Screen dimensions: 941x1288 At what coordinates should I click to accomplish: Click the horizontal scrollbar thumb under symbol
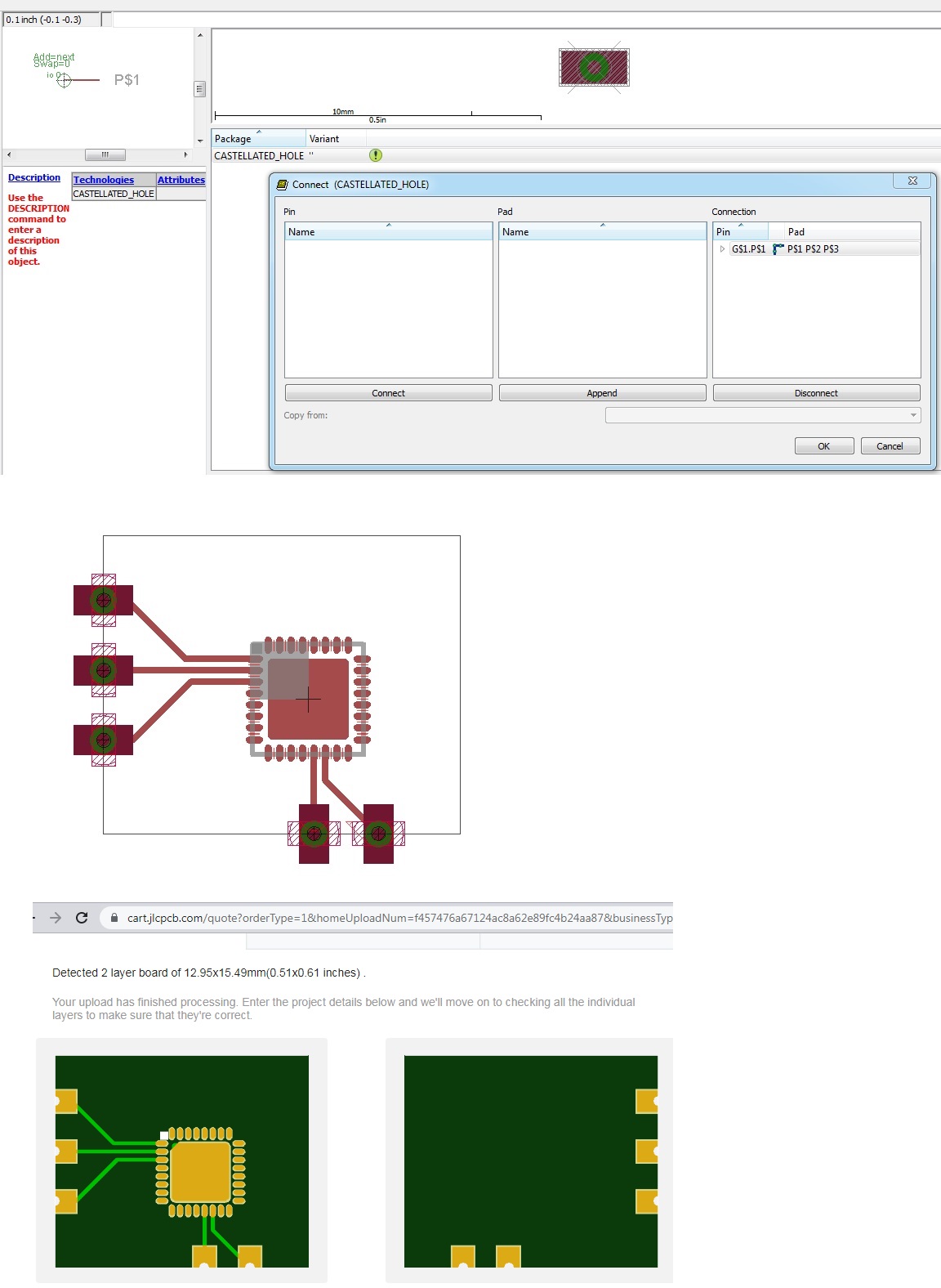coord(105,154)
